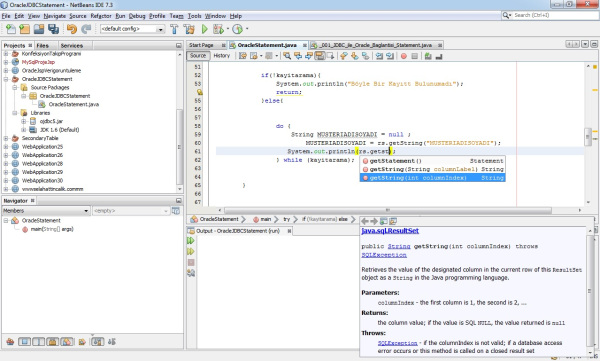This screenshot has width=600, height=361.
Task: Click the Open Project toolbar icon
Action: click(39, 29)
